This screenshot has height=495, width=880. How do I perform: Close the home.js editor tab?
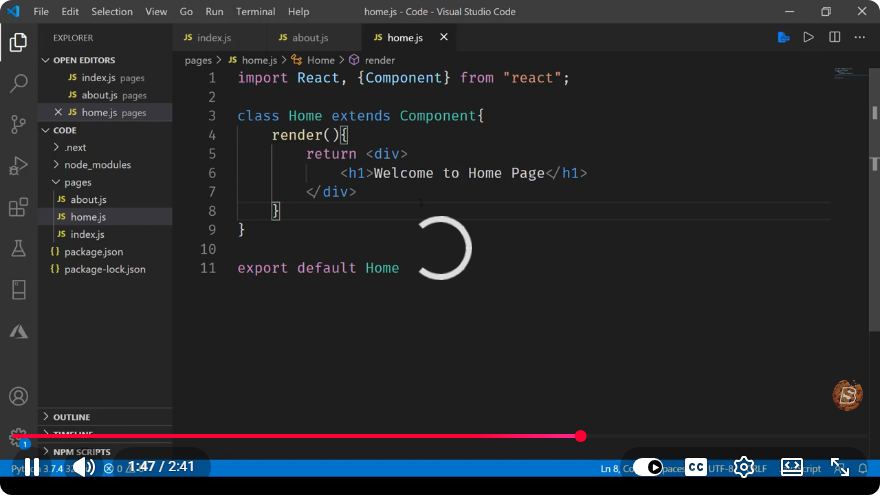point(443,37)
